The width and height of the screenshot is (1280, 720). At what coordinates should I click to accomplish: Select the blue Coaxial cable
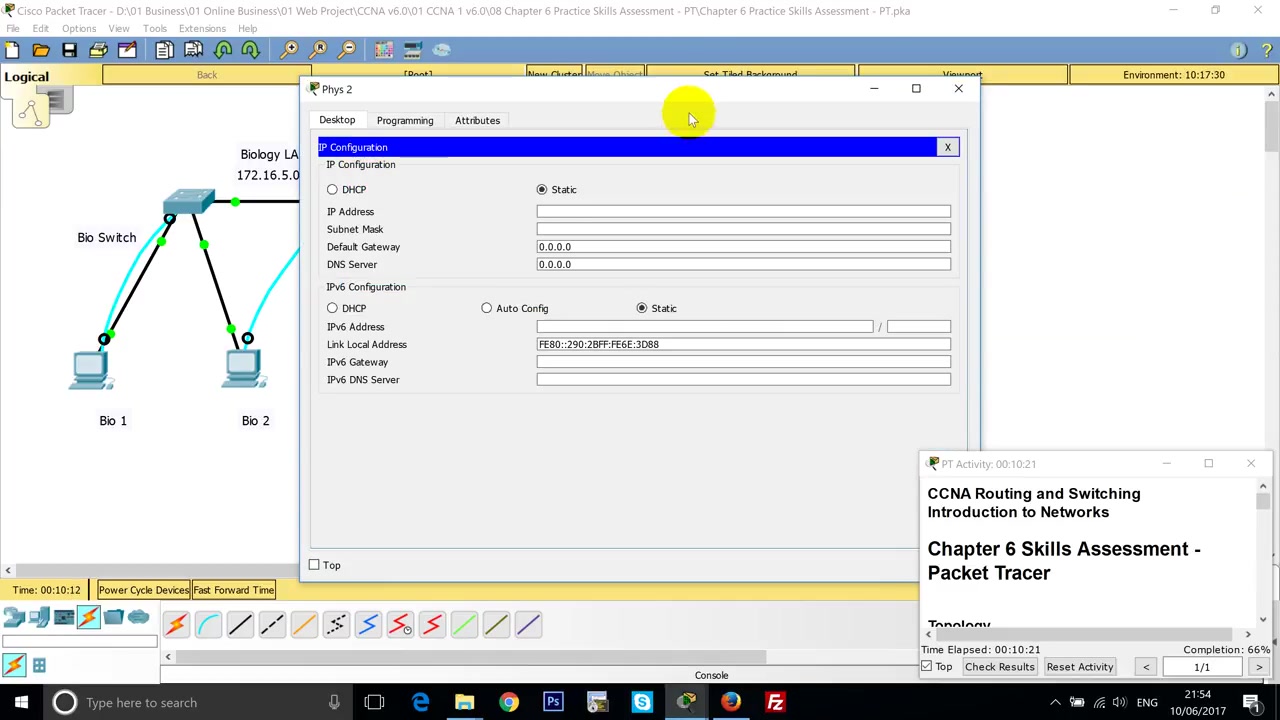click(x=368, y=625)
